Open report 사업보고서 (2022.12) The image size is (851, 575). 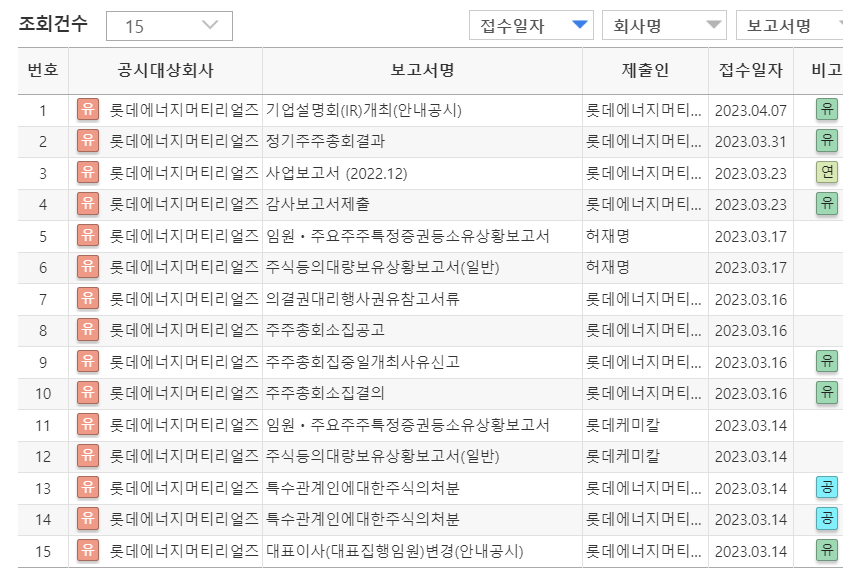(x=336, y=173)
